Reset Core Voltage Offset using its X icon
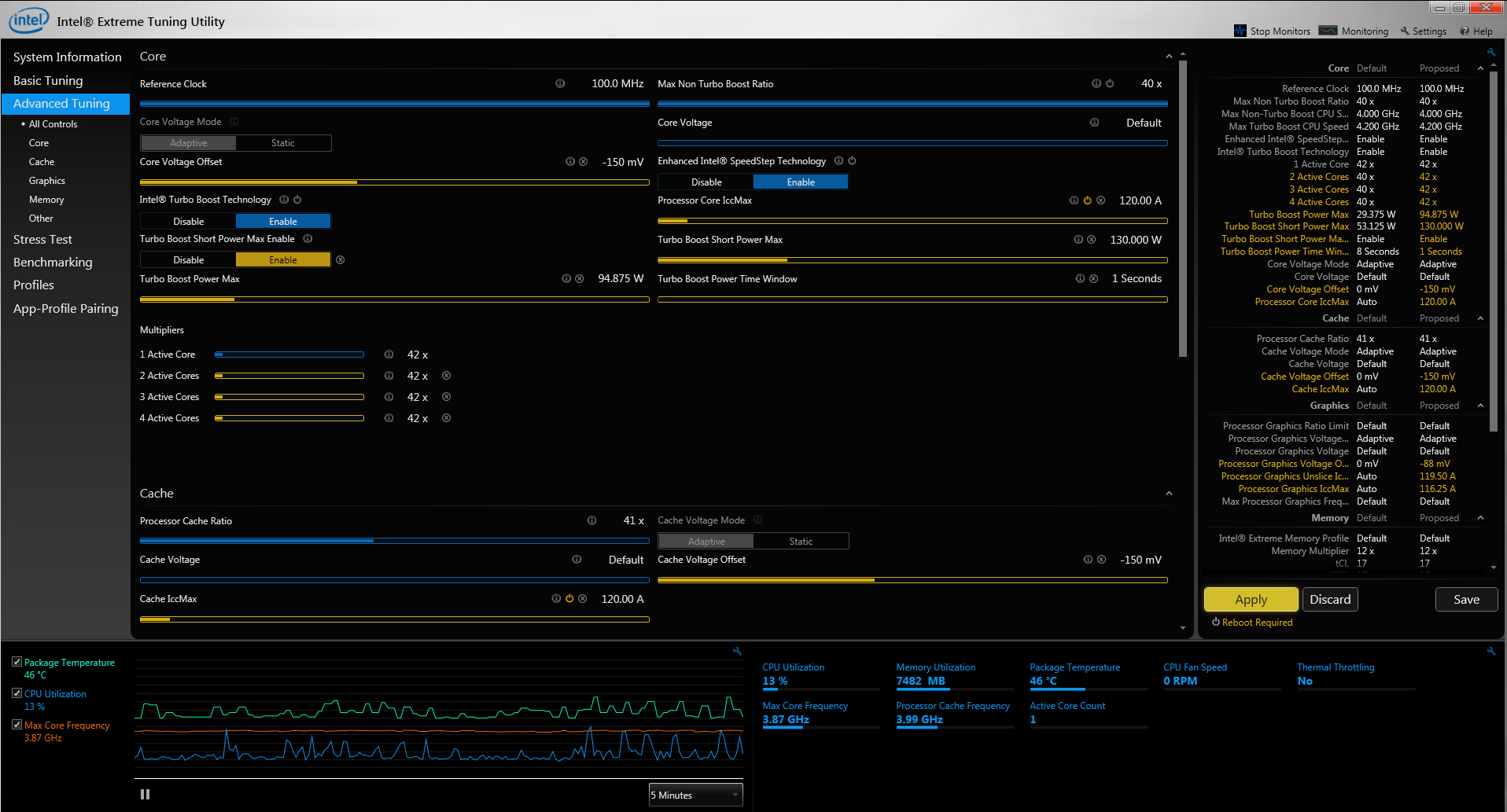This screenshot has width=1507, height=812. [584, 162]
